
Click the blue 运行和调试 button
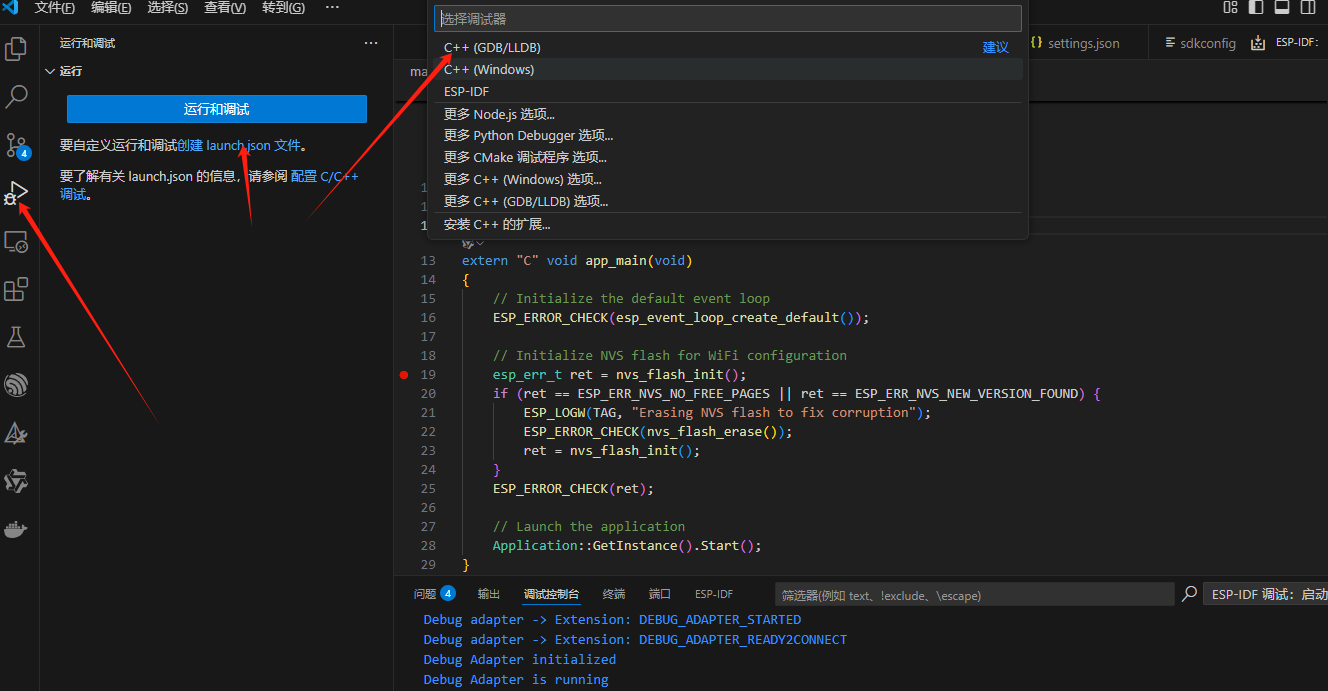tap(217, 109)
